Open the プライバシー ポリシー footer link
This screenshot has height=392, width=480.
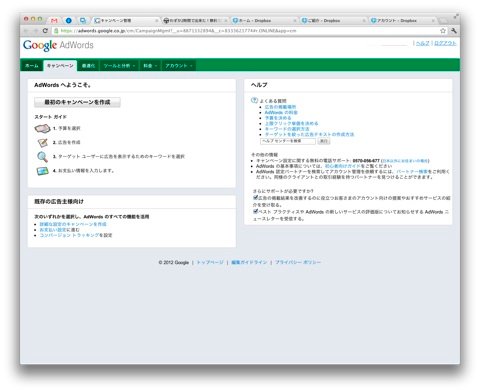(x=298, y=262)
